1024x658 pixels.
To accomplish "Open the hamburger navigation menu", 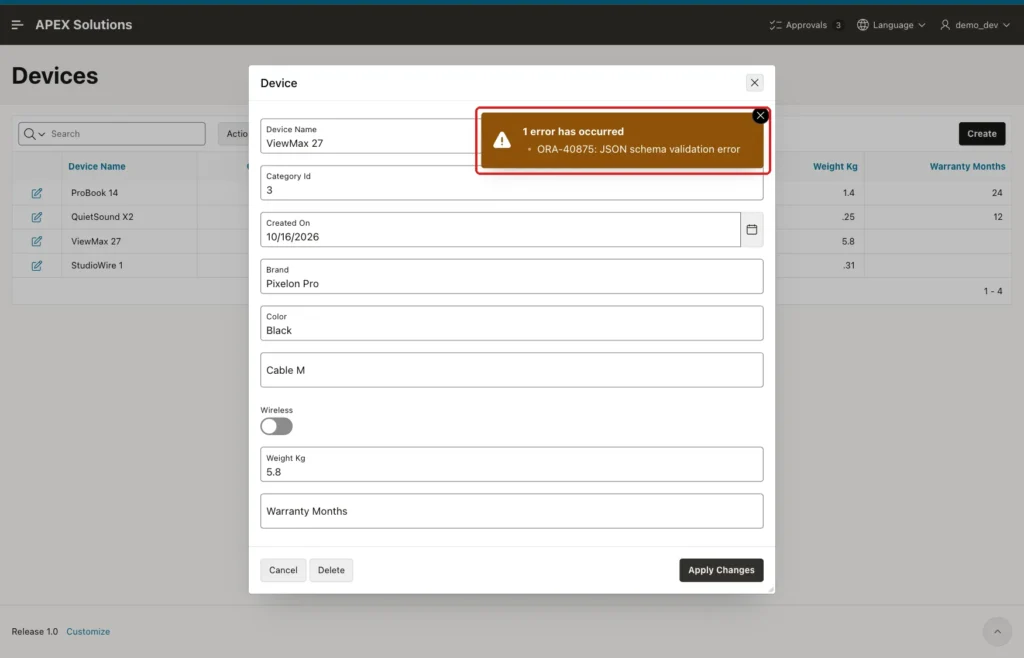I will click(18, 25).
